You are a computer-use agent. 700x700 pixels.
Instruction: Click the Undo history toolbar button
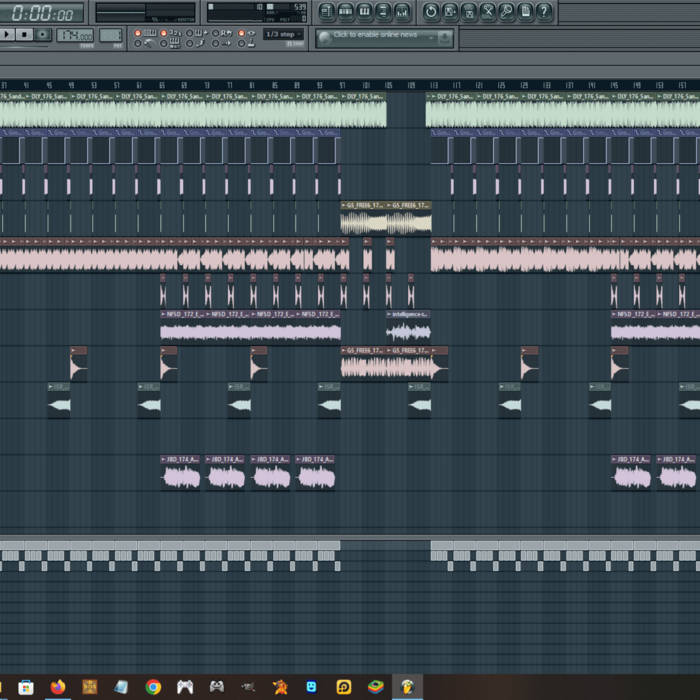(431, 12)
